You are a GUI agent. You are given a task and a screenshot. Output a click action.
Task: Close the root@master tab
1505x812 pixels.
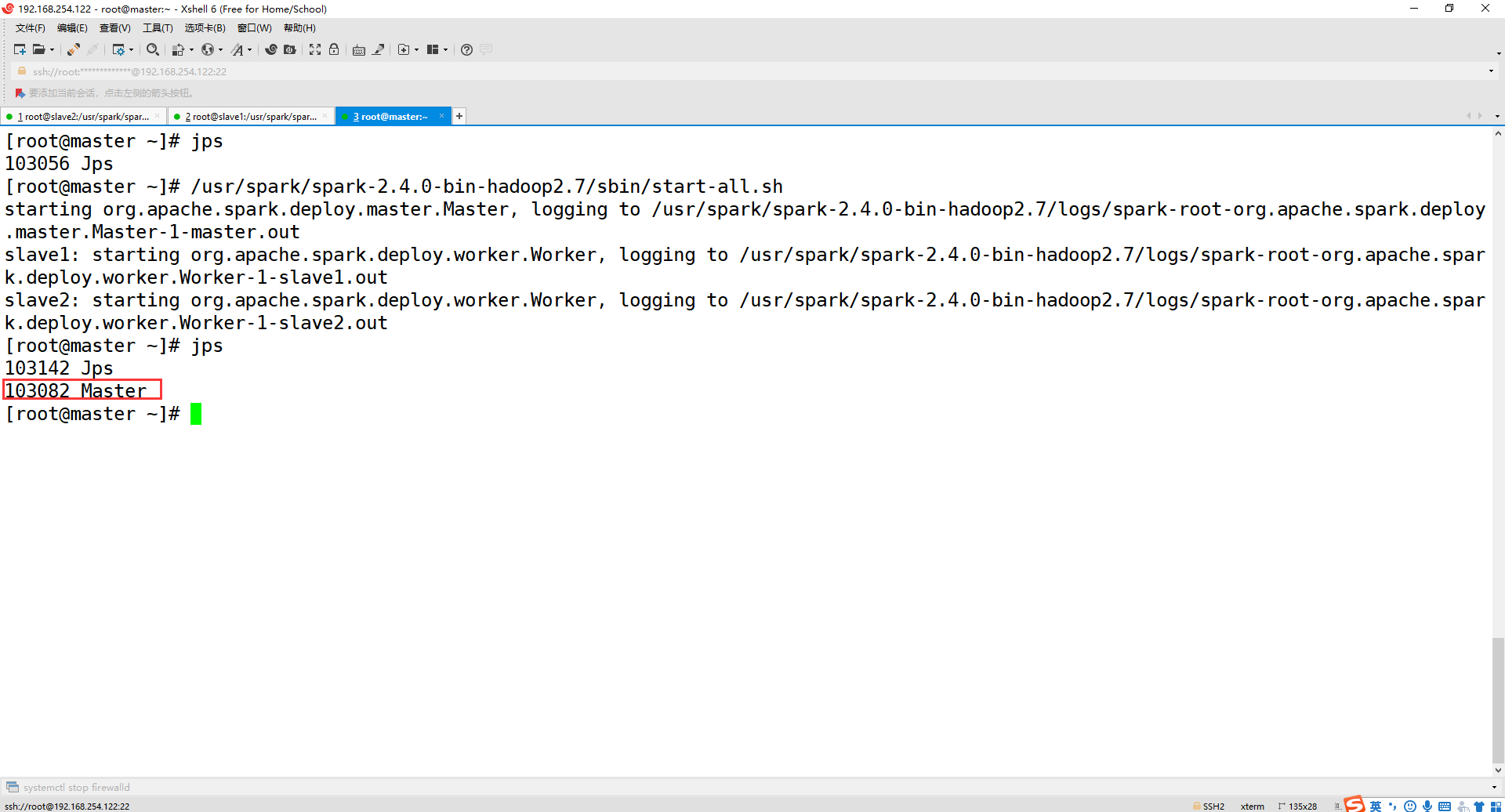(x=441, y=116)
